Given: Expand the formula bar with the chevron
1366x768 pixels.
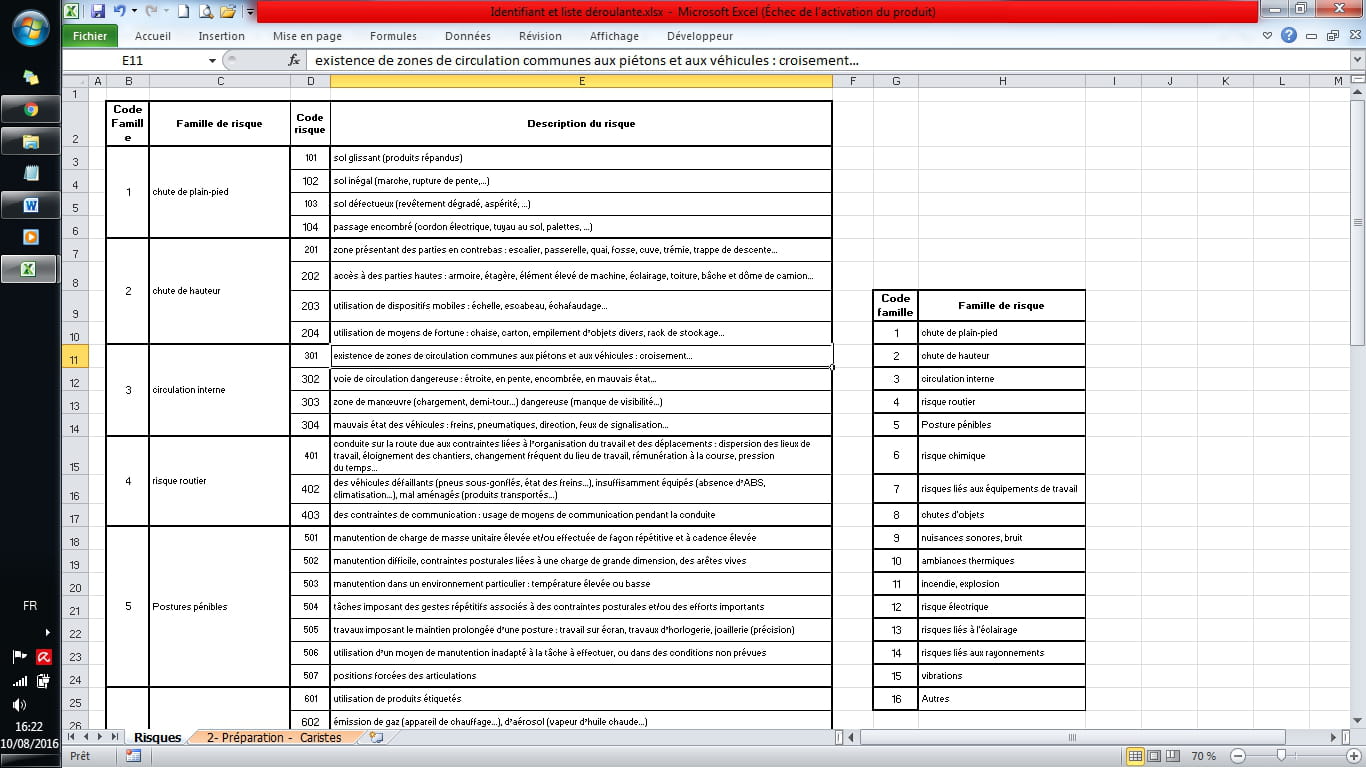Looking at the screenshot, I should tap(1356, 61).
